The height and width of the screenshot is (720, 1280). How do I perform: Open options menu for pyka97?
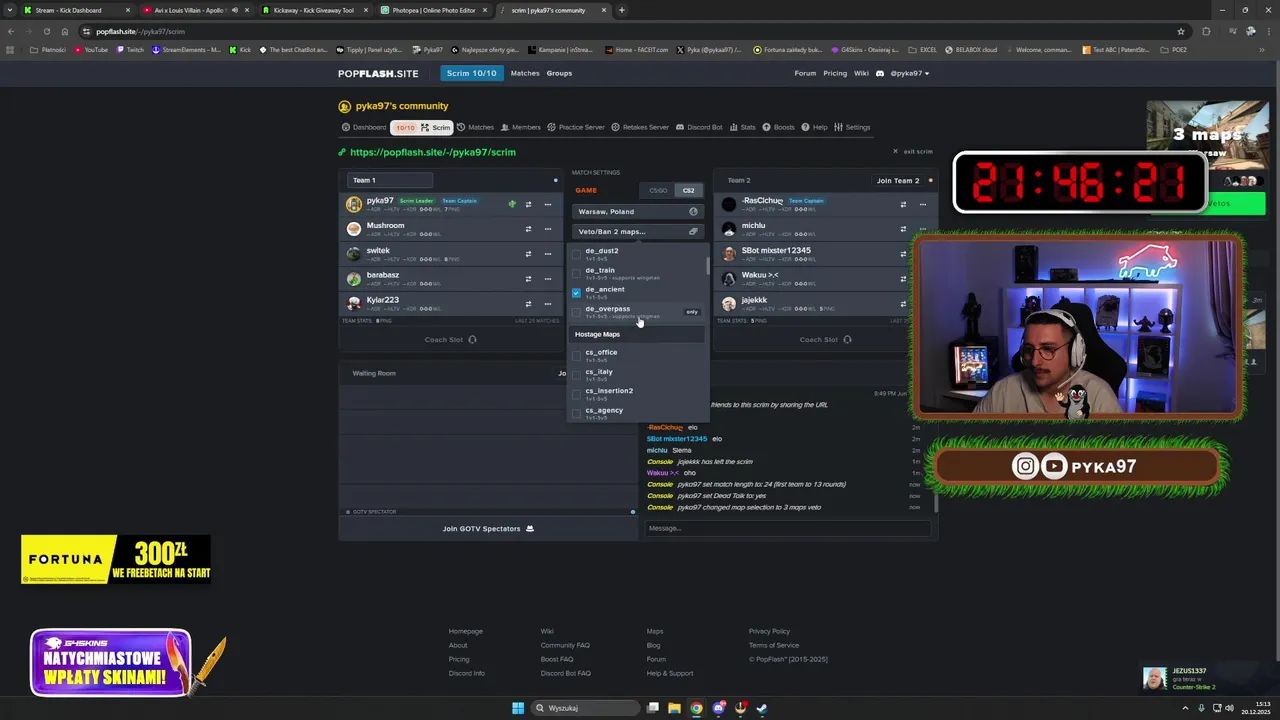tap(547, 204)
